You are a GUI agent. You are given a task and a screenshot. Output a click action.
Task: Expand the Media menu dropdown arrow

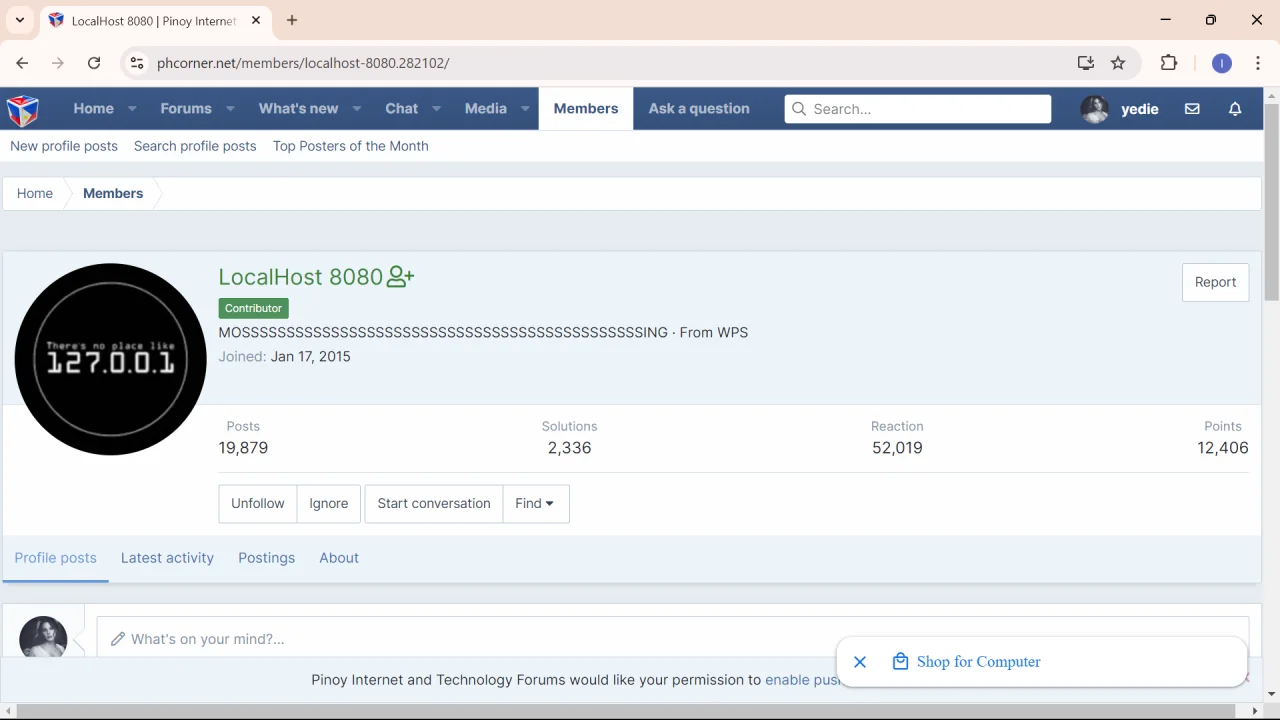[x=525, y=109]
